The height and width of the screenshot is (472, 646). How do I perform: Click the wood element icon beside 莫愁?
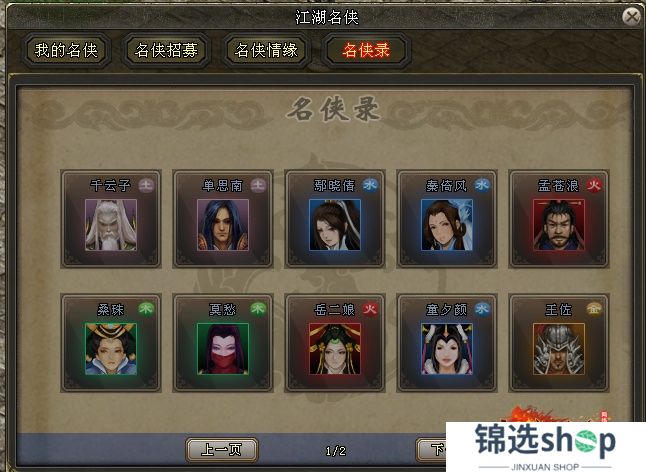click(258, 308)
